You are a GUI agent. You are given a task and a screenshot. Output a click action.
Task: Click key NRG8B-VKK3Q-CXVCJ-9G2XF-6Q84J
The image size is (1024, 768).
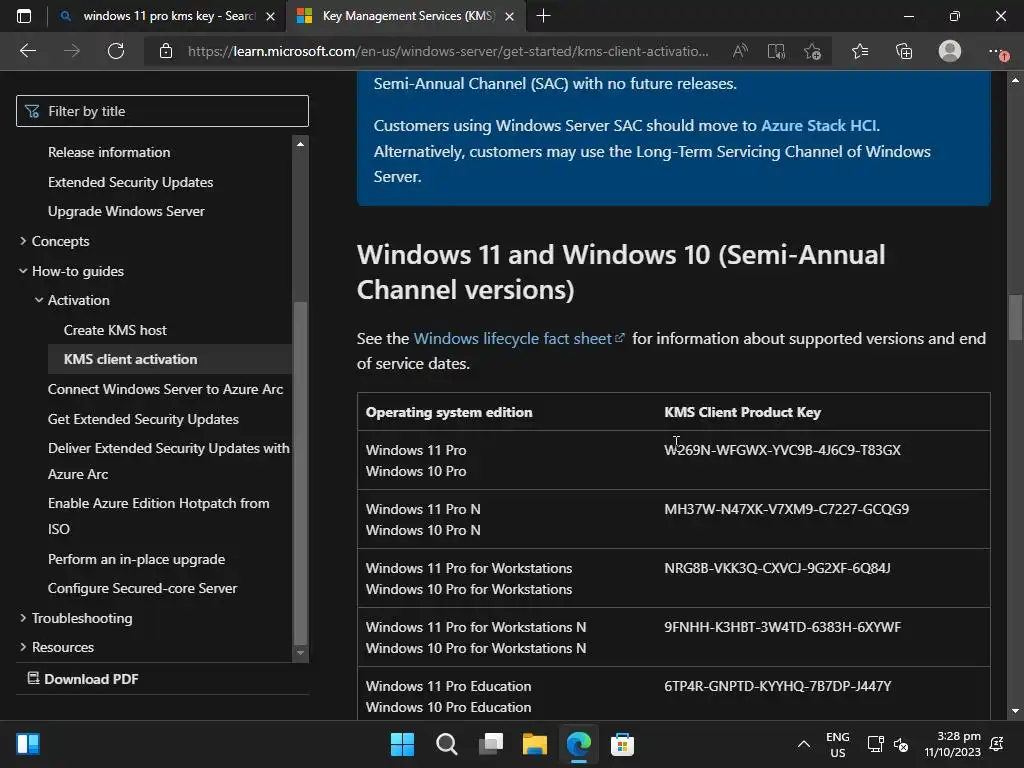tap(777, 568)
